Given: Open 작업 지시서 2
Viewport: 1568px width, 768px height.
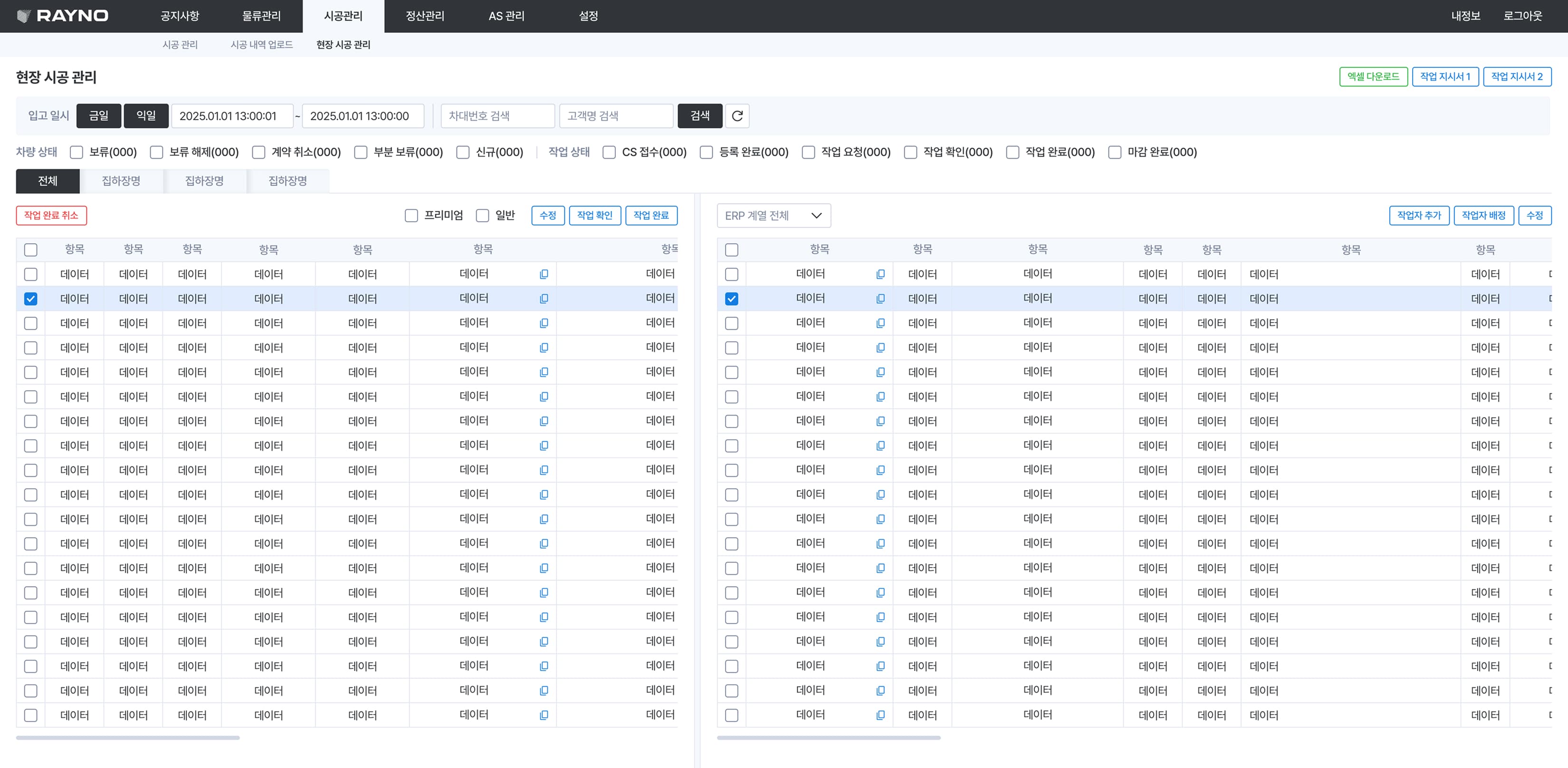Looking at the screenshot, I should (1517, 76).
